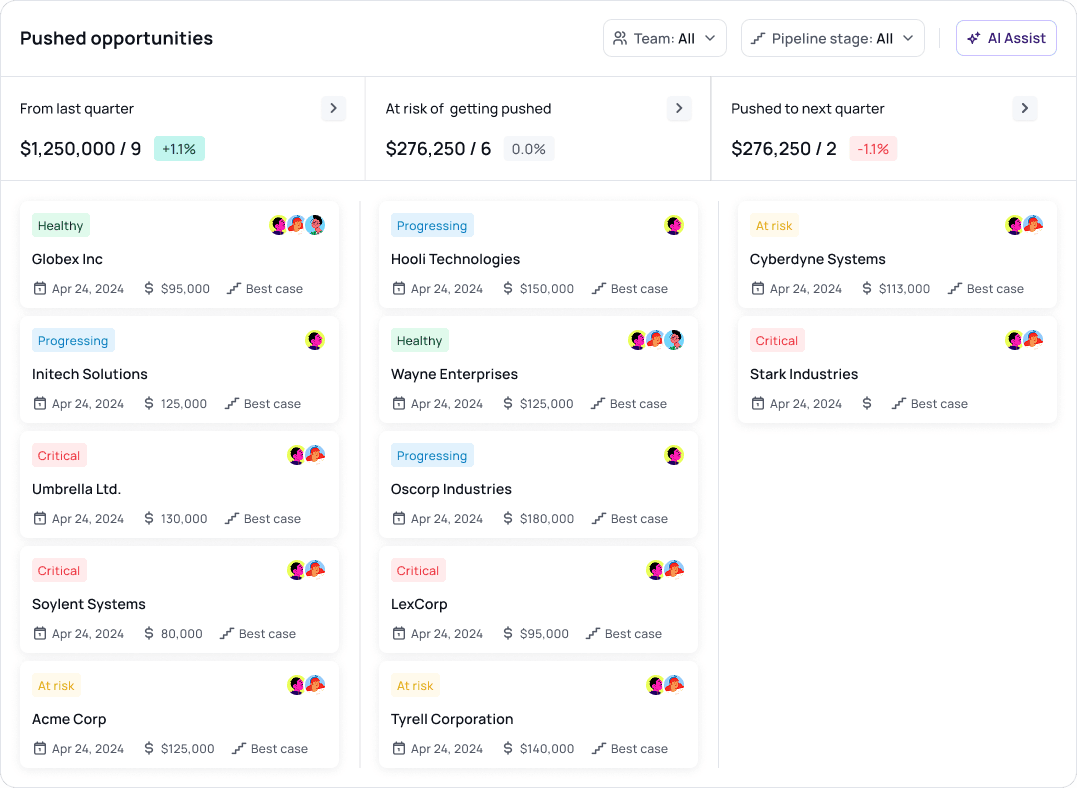Viewport: 1077px width, 788px height.
Task: Open the Pipeline stage filter dropdown
Action: tap(832, 38)
